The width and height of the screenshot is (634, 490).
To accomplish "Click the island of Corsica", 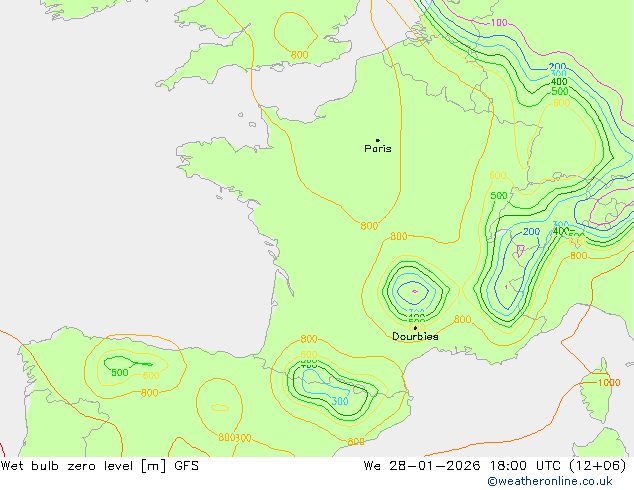I will (x=598, y=385).
